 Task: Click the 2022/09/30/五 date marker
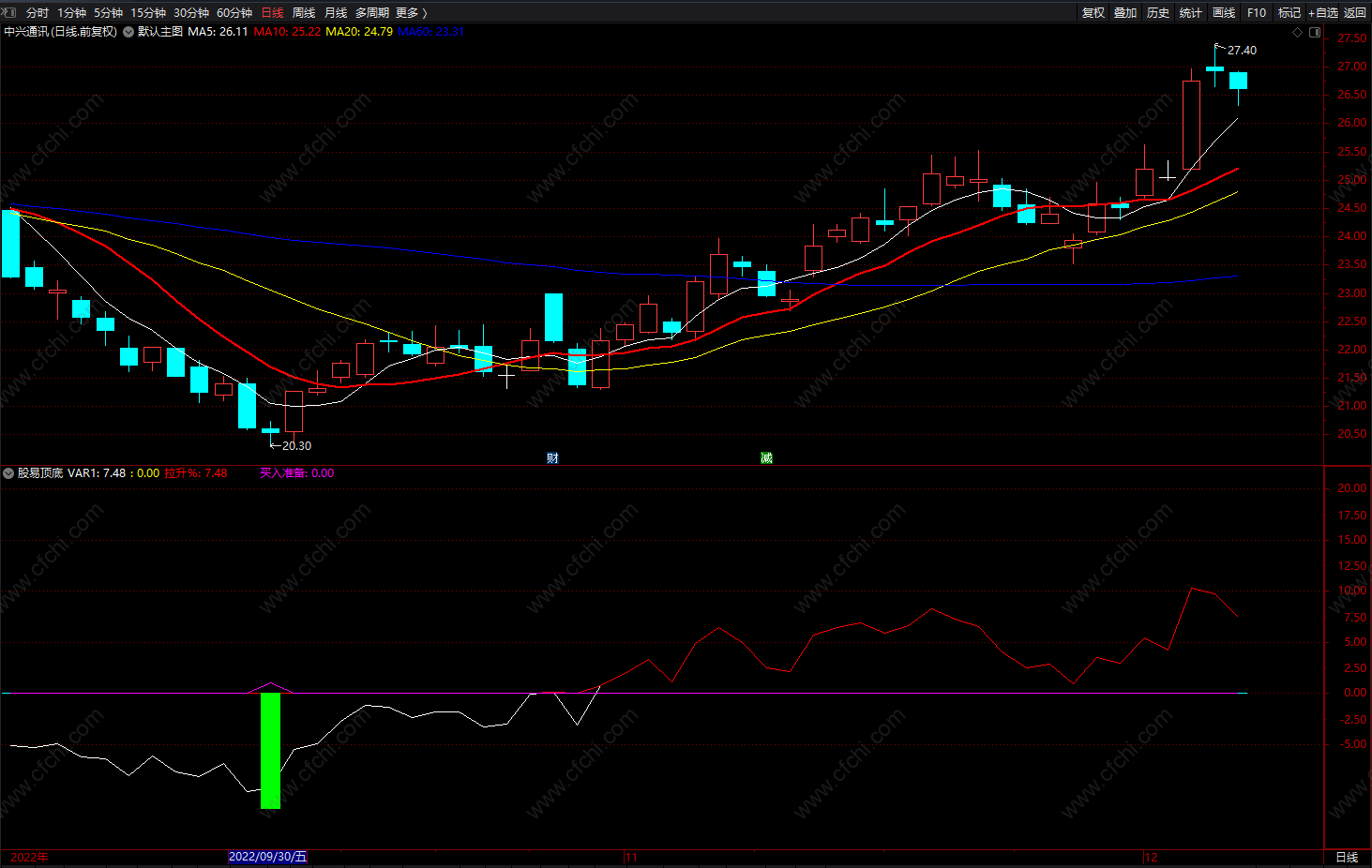click(x=268, y=857)
